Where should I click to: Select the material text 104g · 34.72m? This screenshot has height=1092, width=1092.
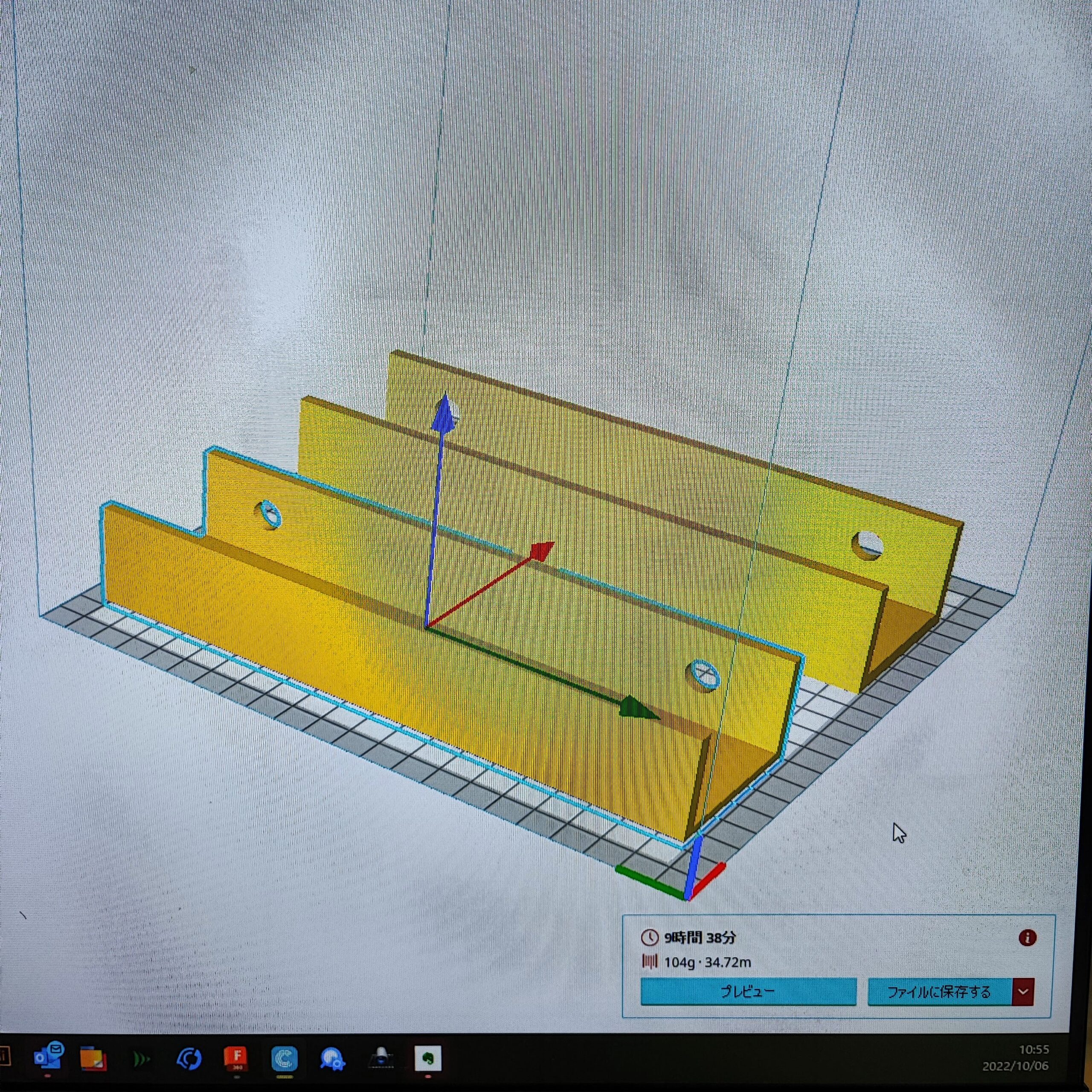(708, 962)
